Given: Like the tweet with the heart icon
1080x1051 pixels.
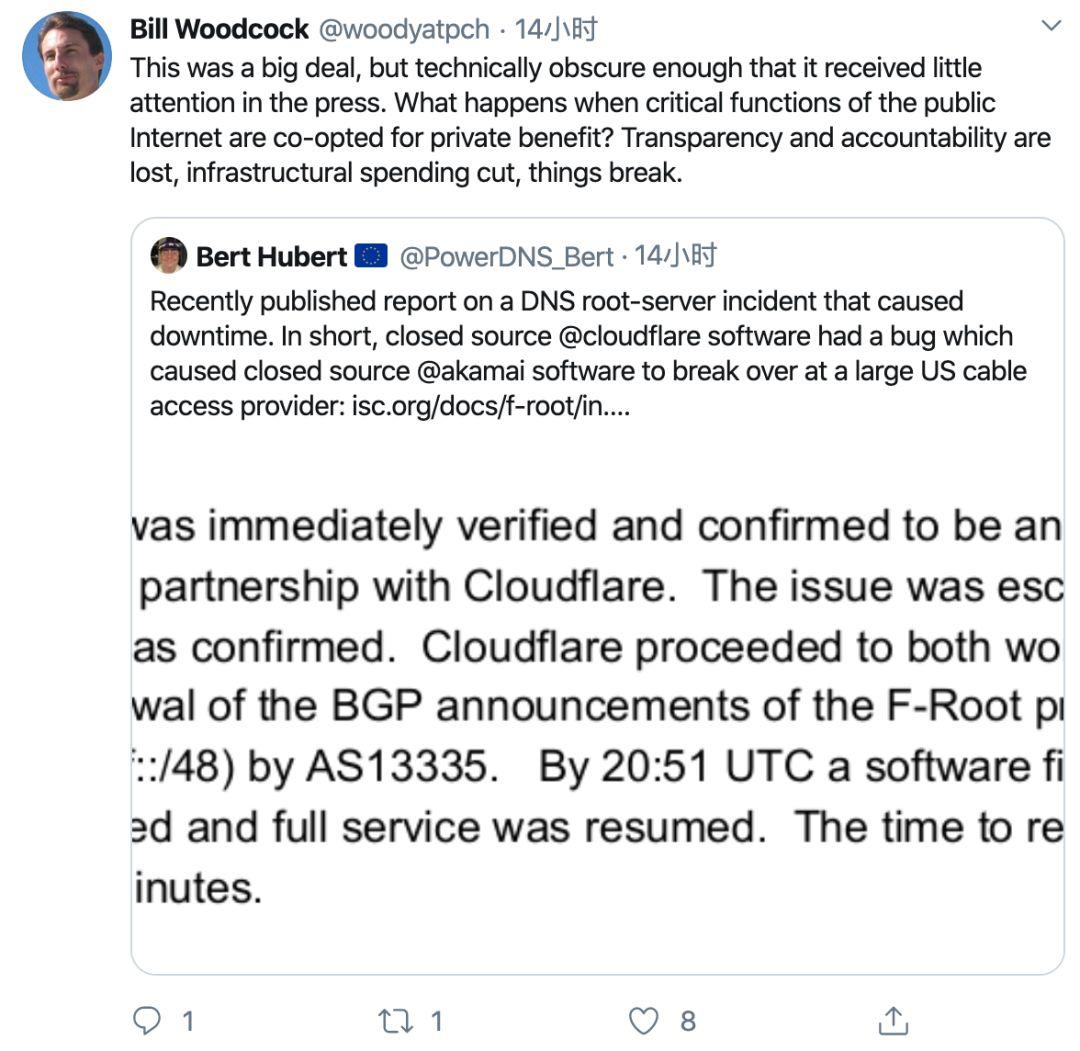Looking at the screenshot, I should tap(643, 1020).
